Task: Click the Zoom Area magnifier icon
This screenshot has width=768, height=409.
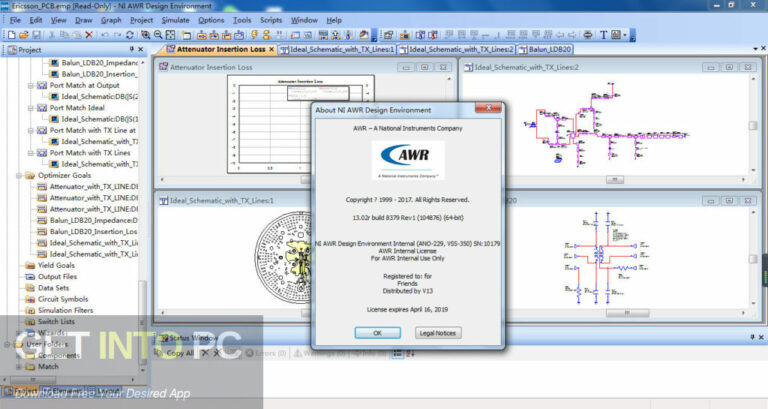Action: 145,35
